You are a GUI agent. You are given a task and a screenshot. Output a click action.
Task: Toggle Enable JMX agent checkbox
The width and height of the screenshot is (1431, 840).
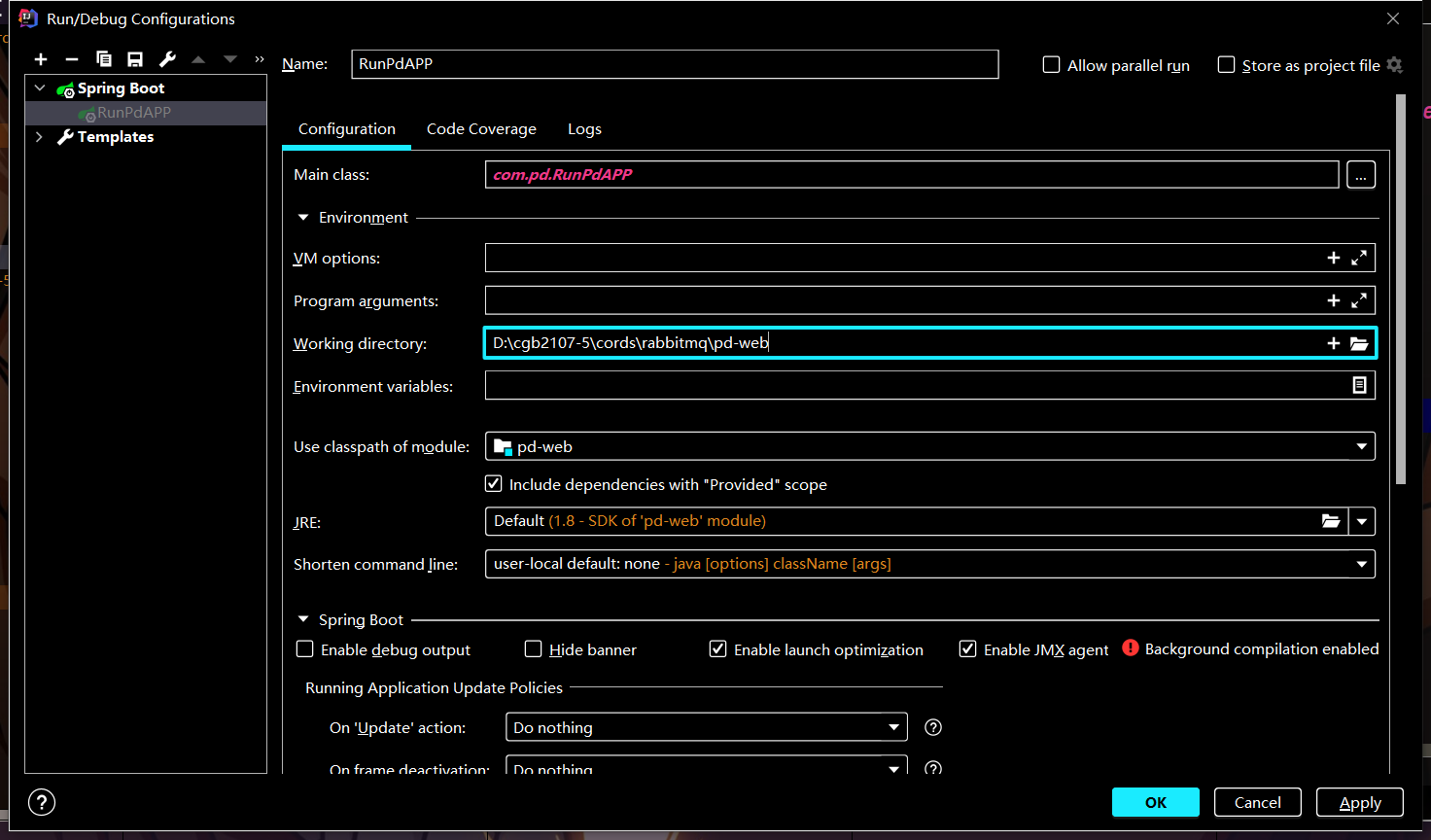[x=967, y=648]
